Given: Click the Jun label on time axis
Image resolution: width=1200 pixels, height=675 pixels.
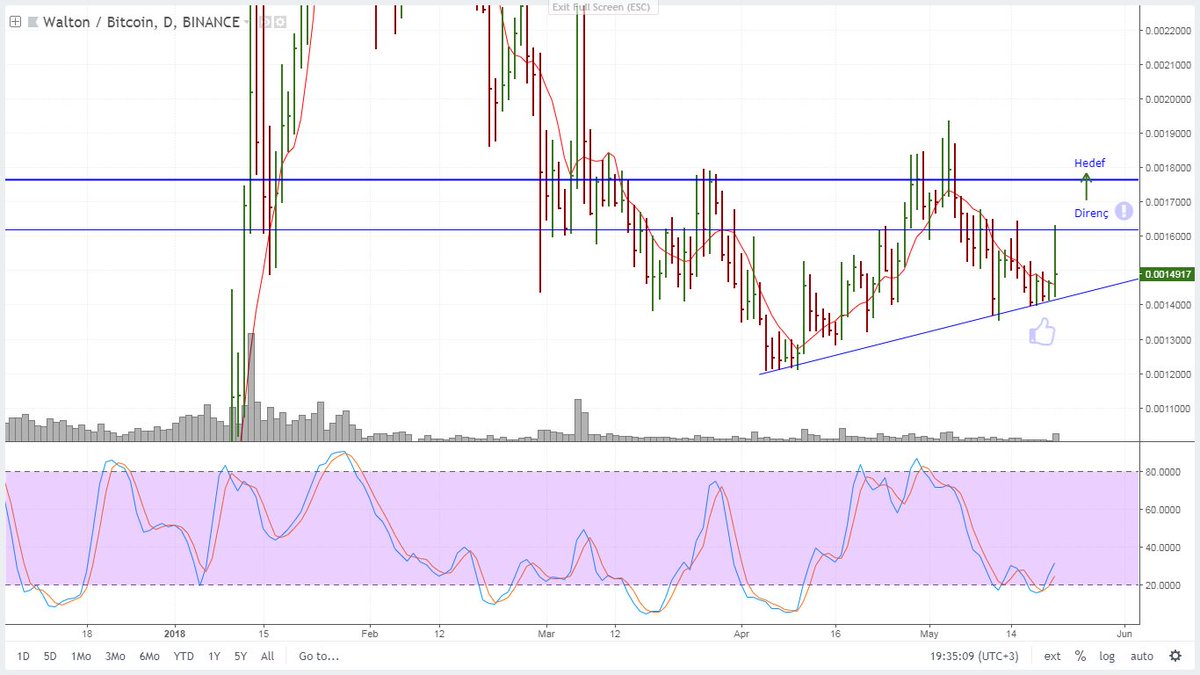Looking at the screenshot, I should tap(1125, 633).
